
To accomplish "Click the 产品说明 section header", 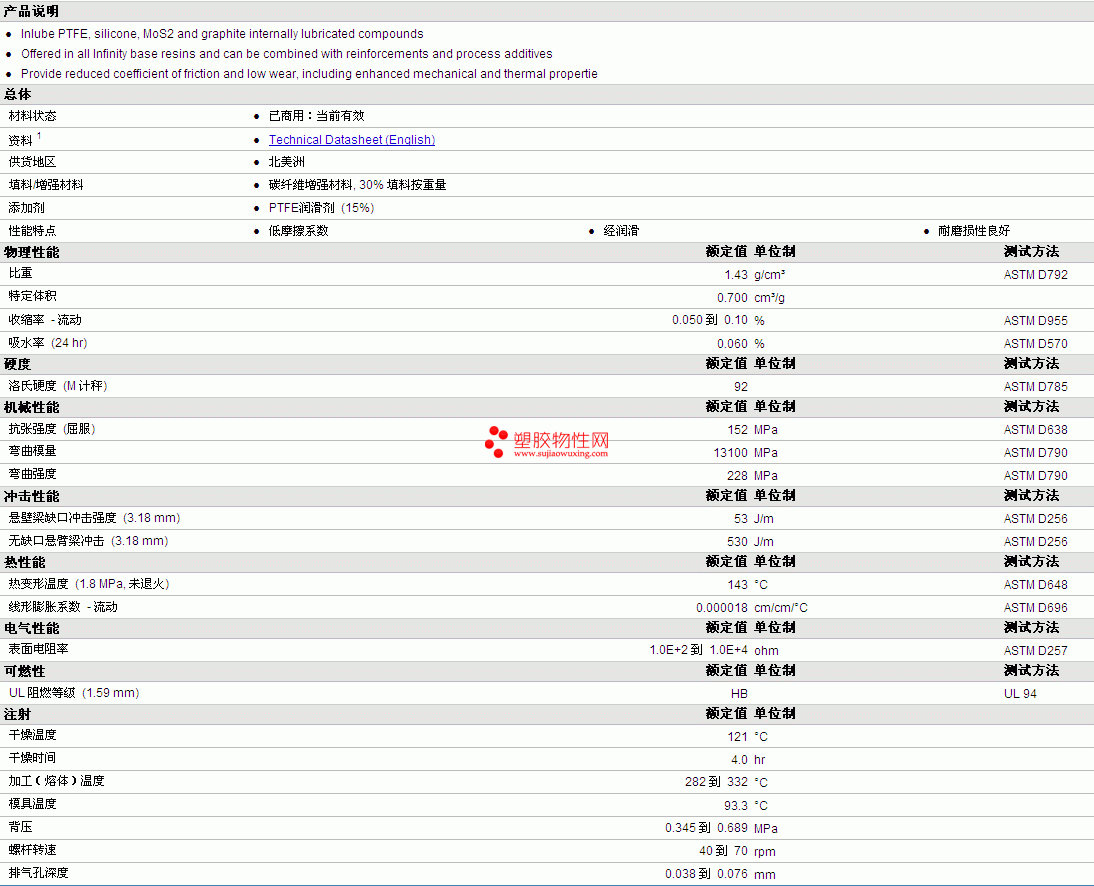I will 31,11.
